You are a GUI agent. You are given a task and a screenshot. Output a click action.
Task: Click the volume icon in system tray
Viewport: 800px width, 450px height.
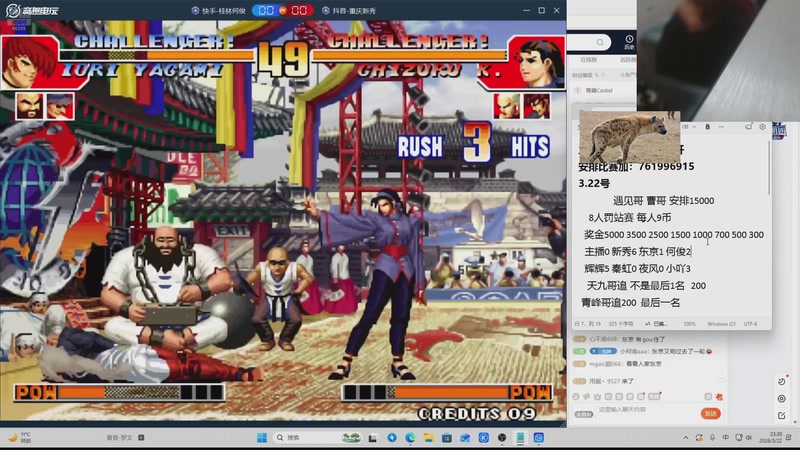(x=749, y=438)
